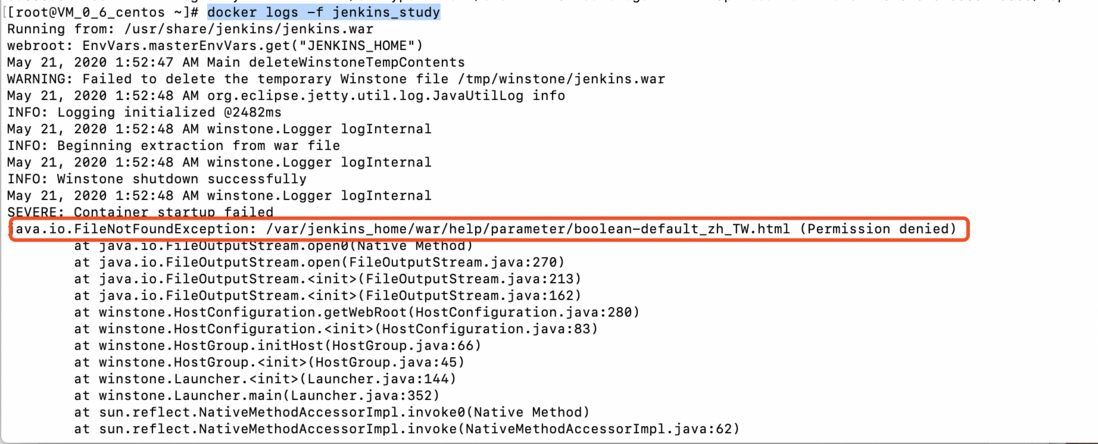Click the 'Launcher.<init>(Launcher.java:144)' line

click(265, 379)
